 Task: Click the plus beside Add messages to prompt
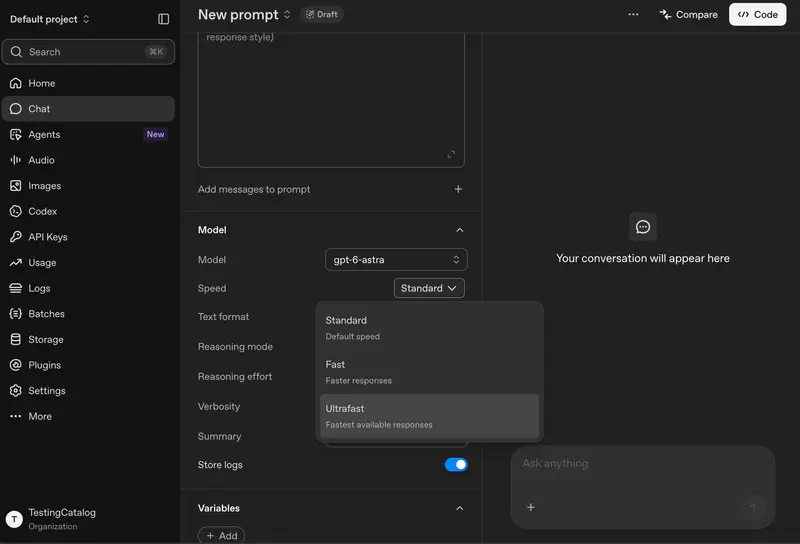458,189
